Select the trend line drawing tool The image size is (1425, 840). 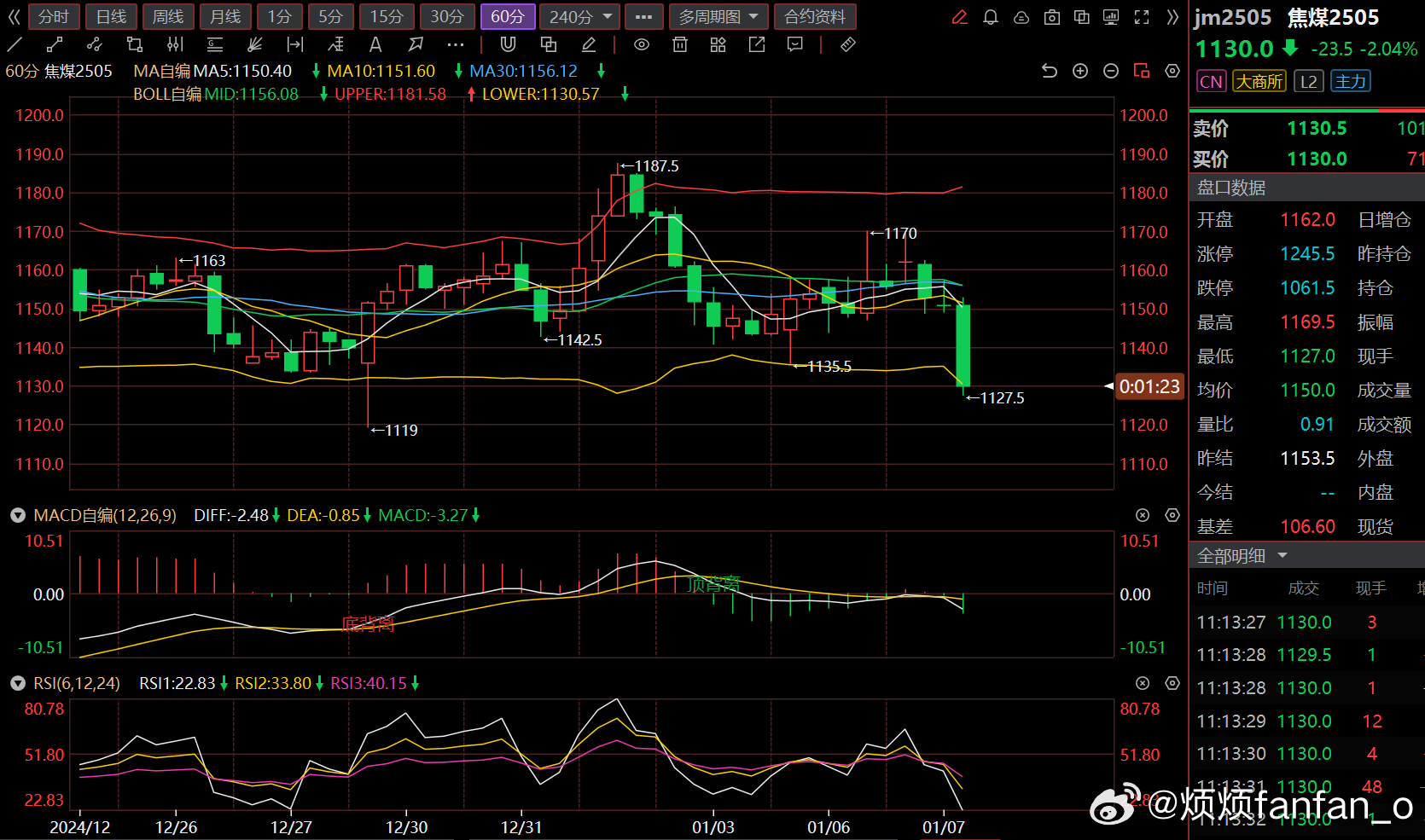(x=15, y=44)
